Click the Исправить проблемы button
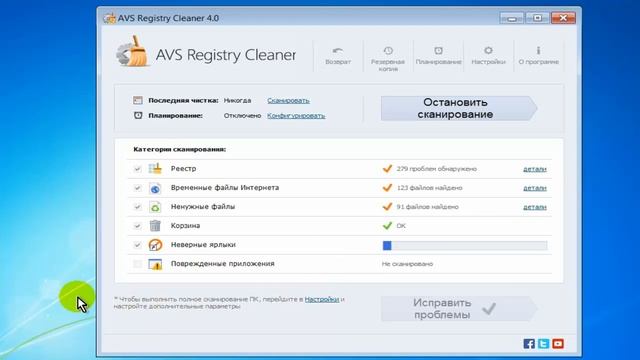The width and height of the screenshot is (640, 360). coord(459,309)
